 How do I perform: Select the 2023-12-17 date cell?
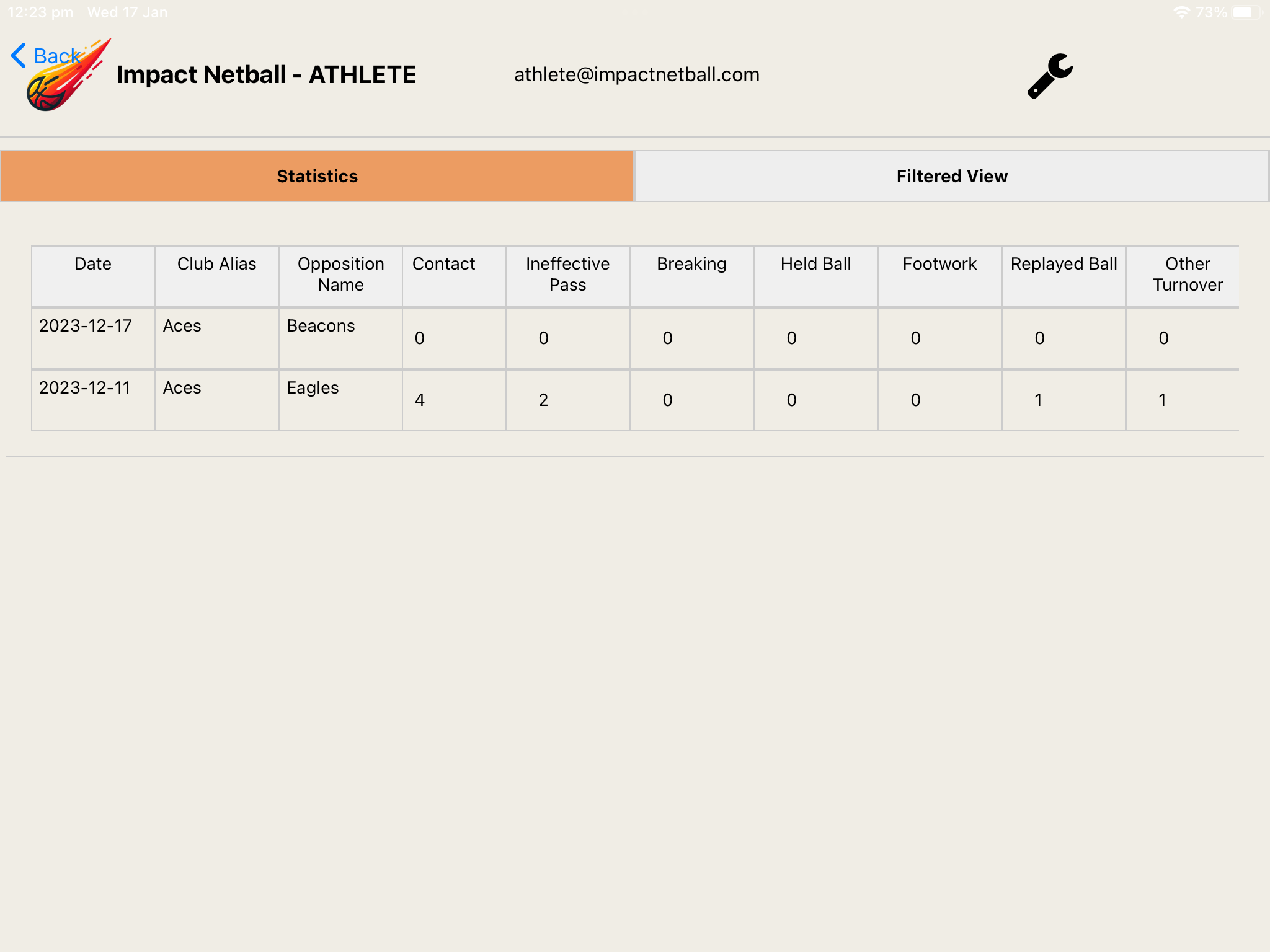click(x=86, y=326)
